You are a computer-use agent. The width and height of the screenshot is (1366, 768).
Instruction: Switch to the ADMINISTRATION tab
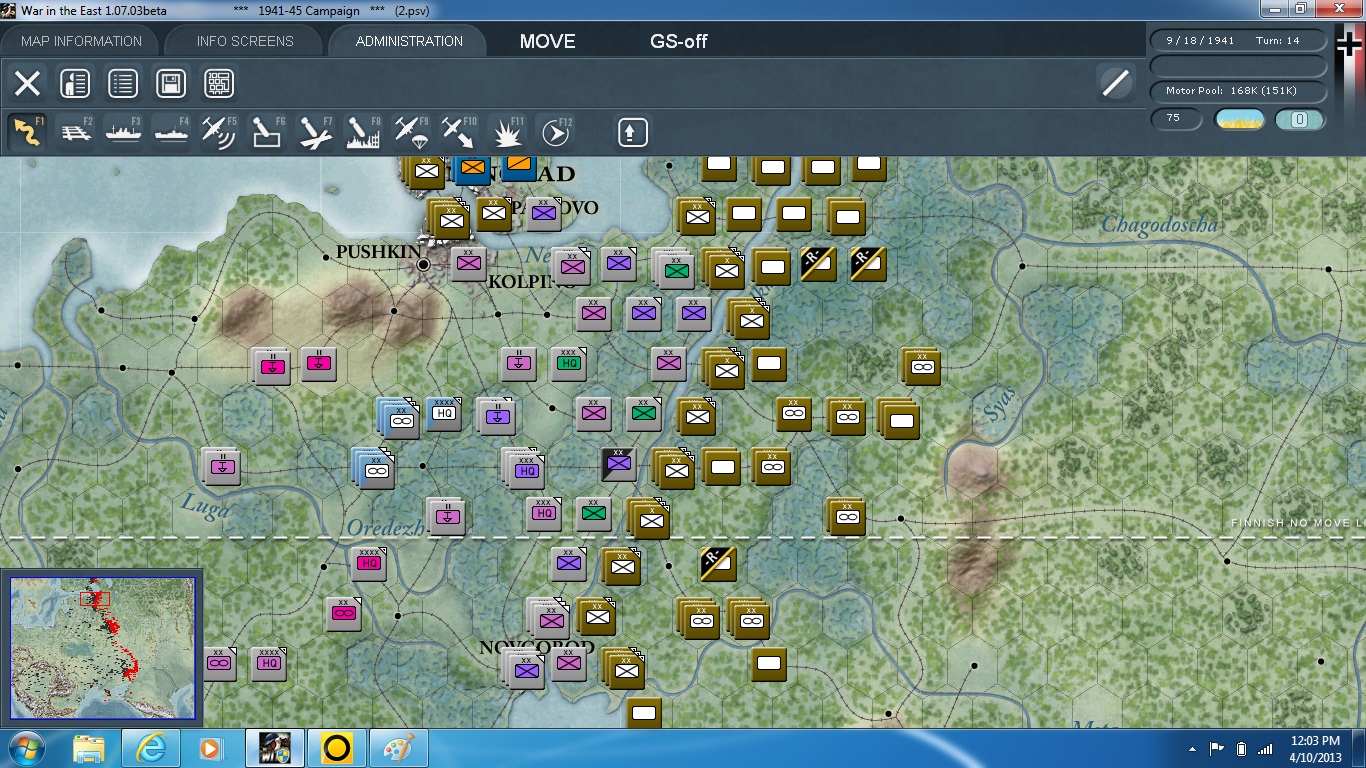[409, 41]
